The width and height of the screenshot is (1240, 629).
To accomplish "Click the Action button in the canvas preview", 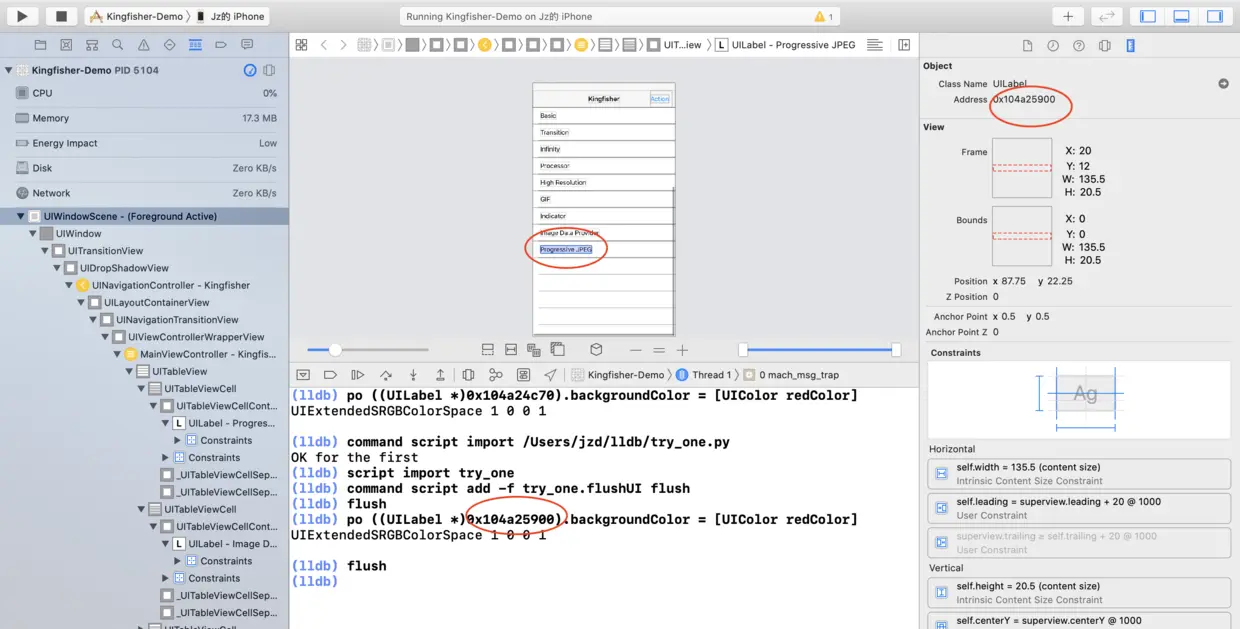I will click(660, 99).
